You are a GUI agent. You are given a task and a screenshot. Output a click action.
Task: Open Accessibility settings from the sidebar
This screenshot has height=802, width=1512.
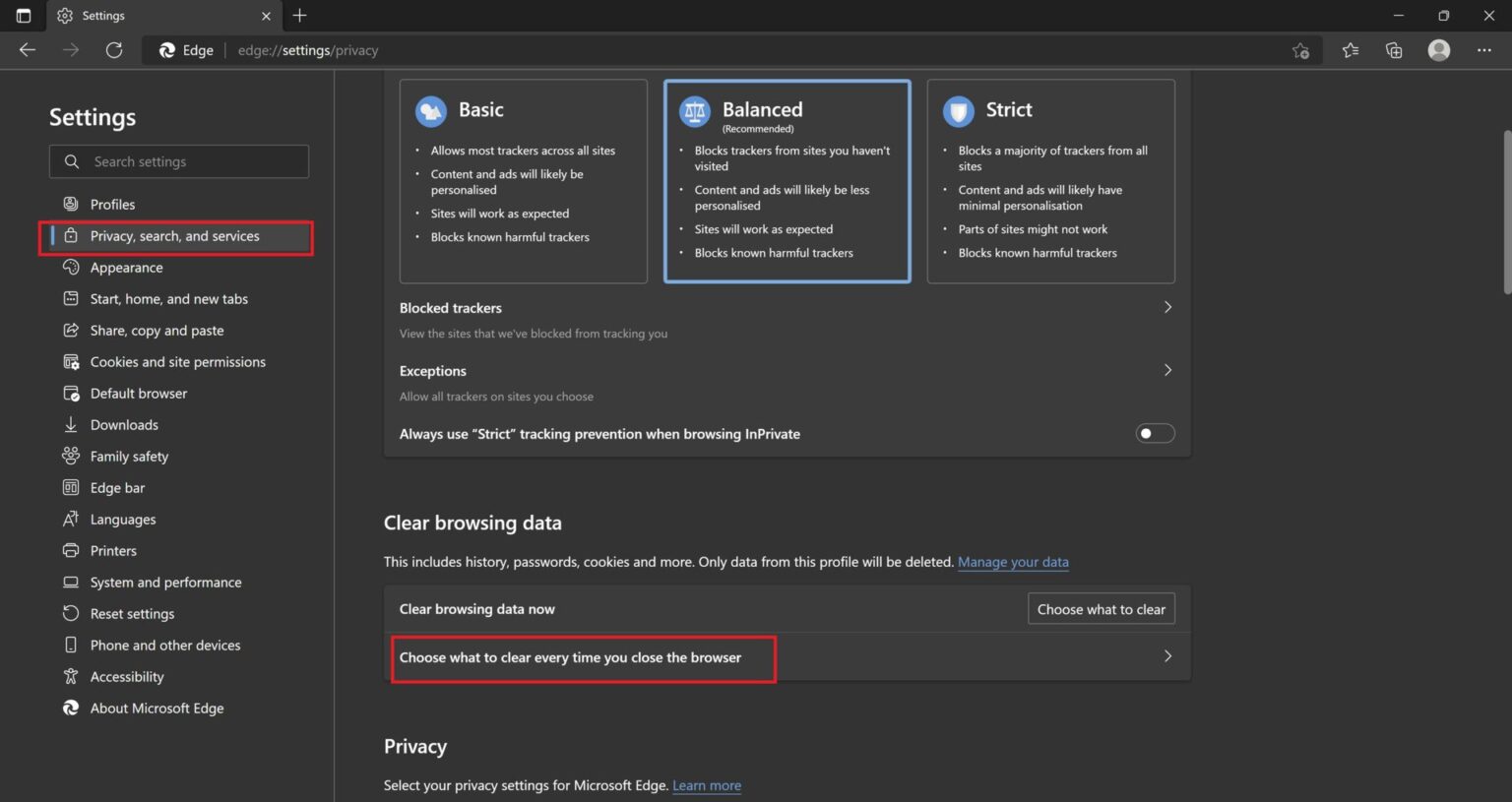pos(126,676)
